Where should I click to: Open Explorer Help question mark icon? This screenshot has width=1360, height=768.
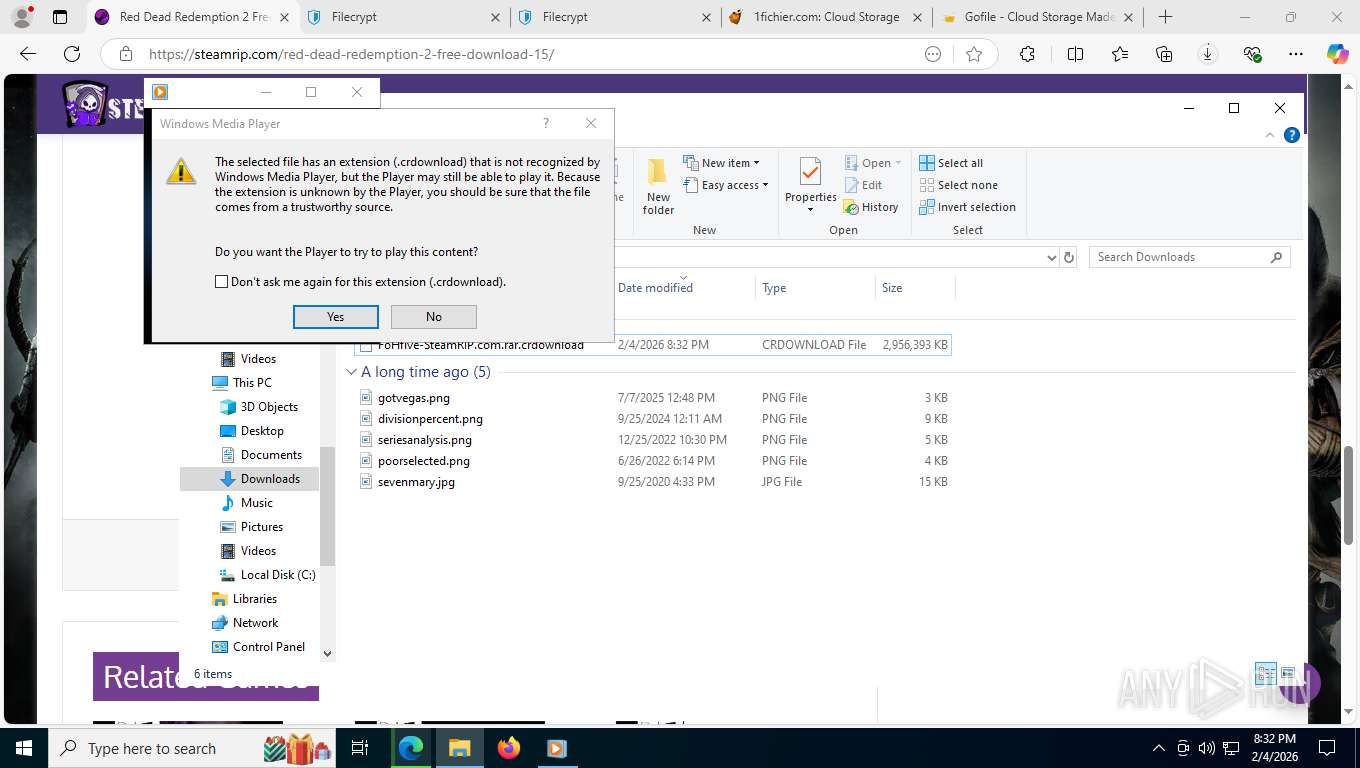pyautogui.click(x=1292, y=135)
